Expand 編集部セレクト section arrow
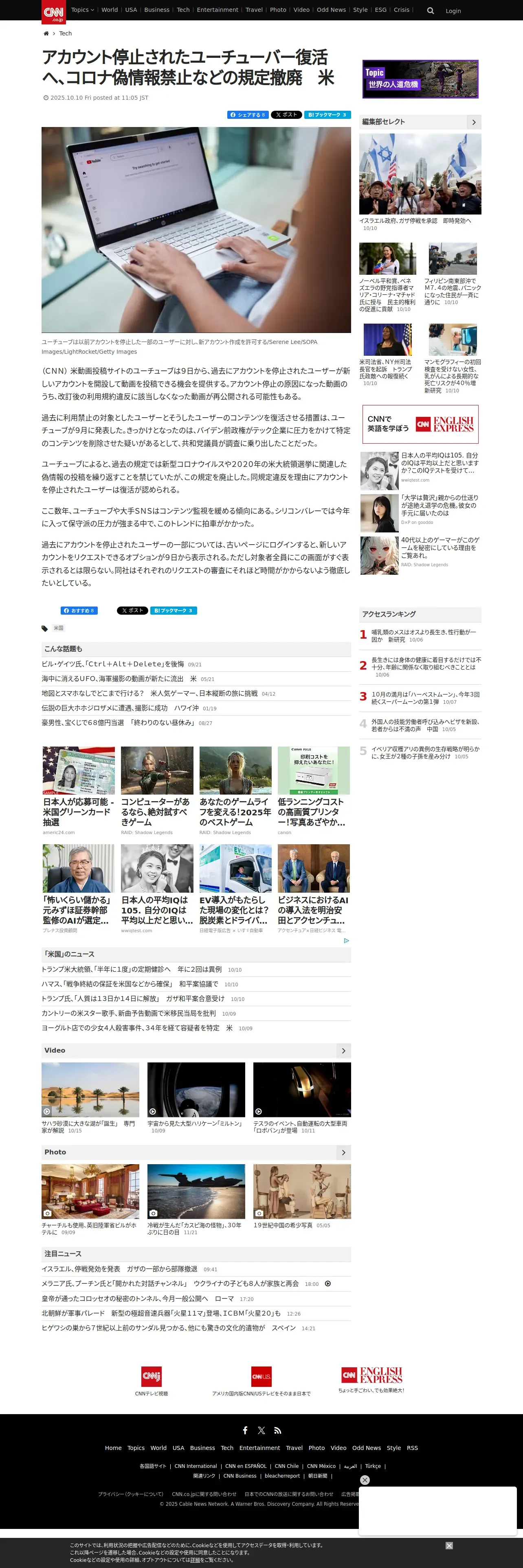This screenshot has width=523, height=1568. (x=474, y=123)
